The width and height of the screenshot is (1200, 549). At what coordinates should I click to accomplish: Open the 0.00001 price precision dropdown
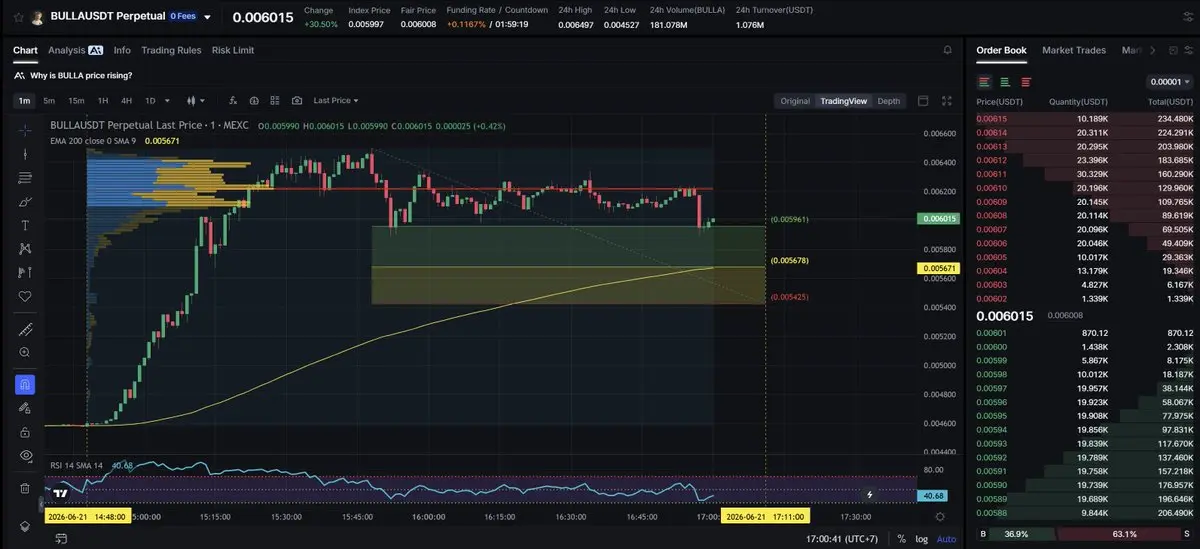coord(1170,82)
